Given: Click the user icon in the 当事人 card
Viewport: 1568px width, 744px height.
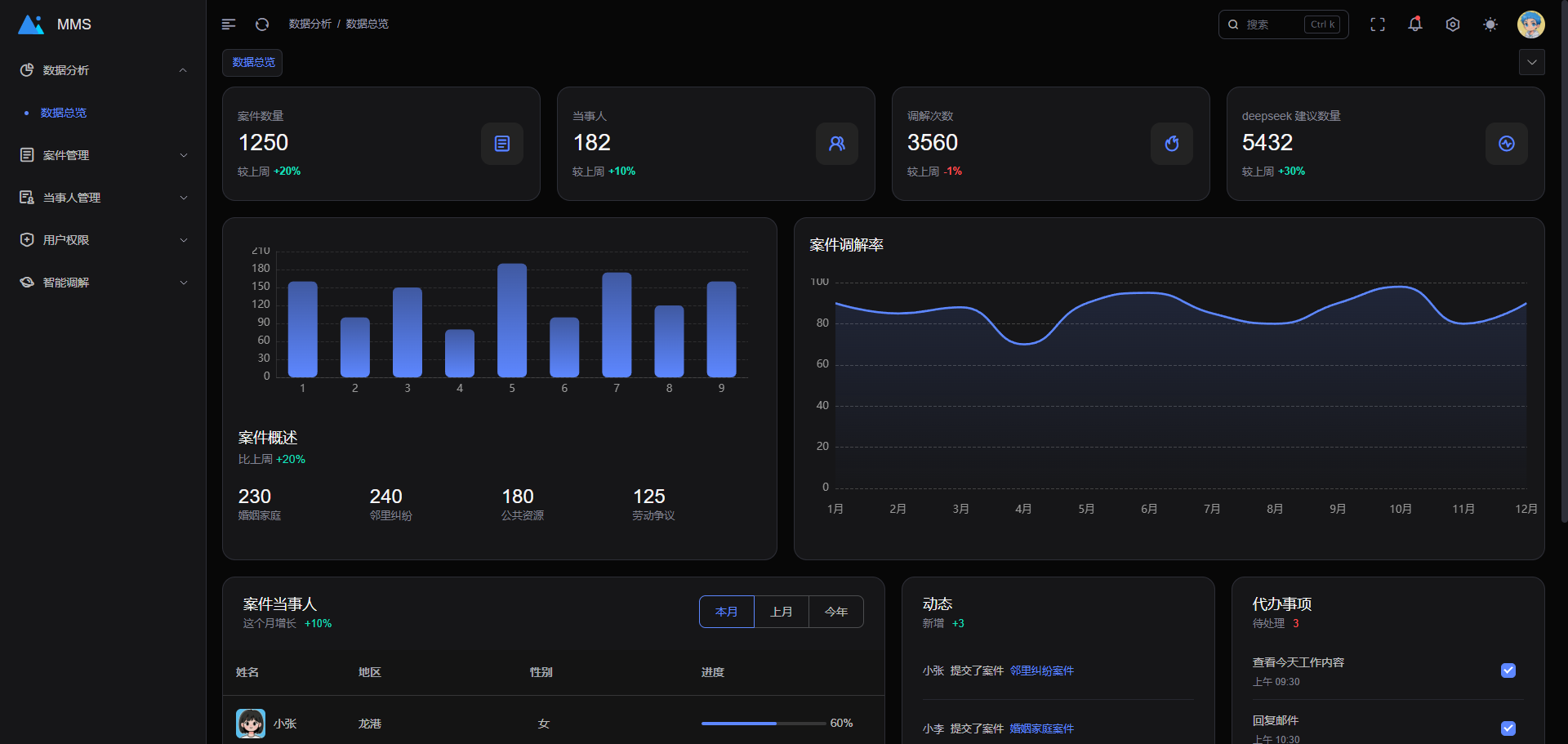Looking at the screenshot, I should [837, 144].
